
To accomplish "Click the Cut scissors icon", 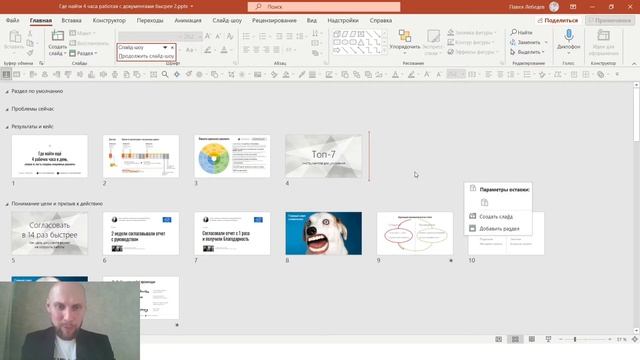I will [30, 34].
